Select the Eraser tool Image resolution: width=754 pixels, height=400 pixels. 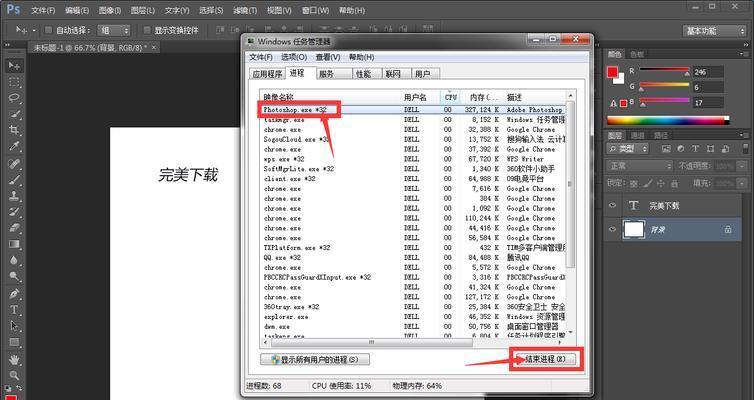(14, 228)
